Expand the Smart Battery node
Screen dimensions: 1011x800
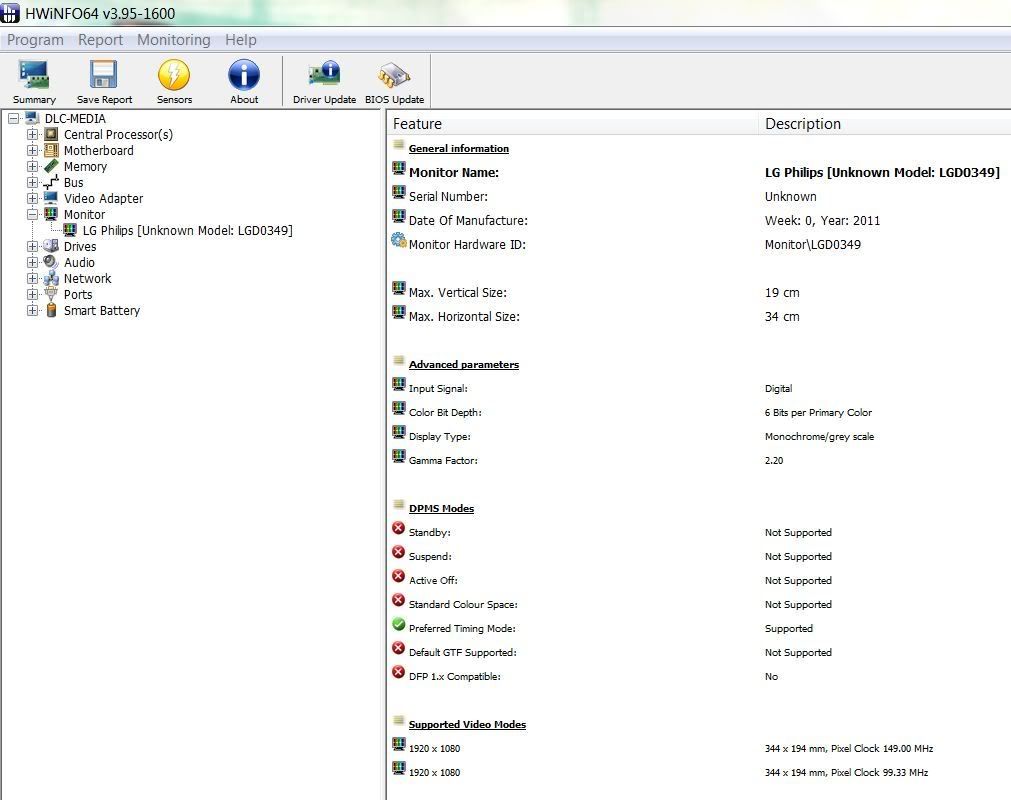pyautogui.click(x=33, y=311)
